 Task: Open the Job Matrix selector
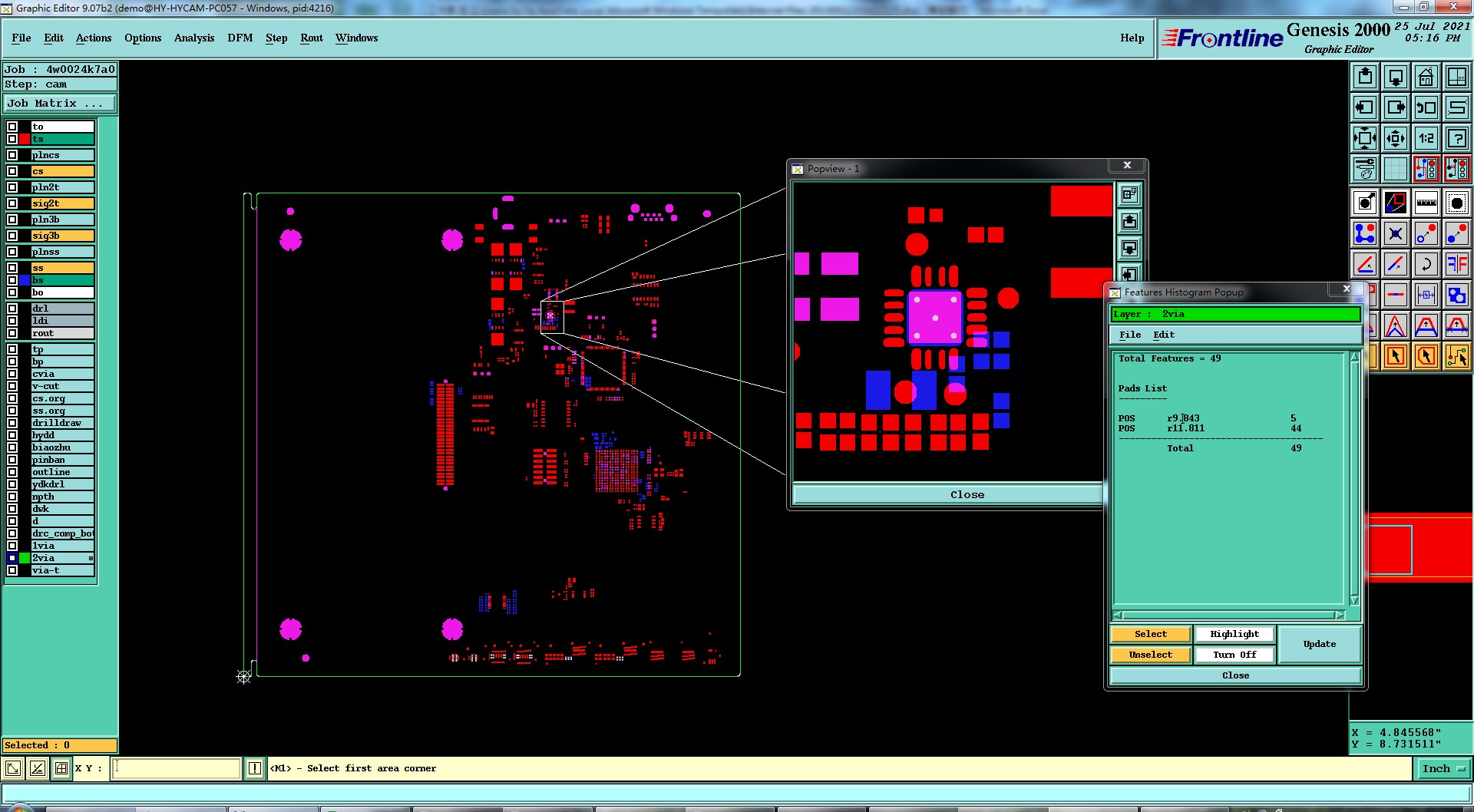[x=60, y=103]
